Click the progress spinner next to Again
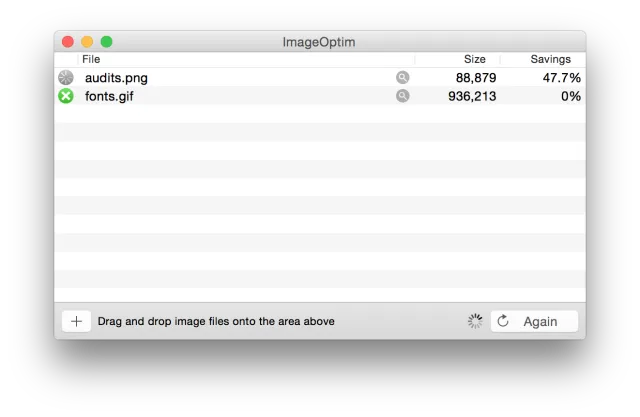This screenshot has width=640, height=417. pyautogui.click(x=475, y=321)
